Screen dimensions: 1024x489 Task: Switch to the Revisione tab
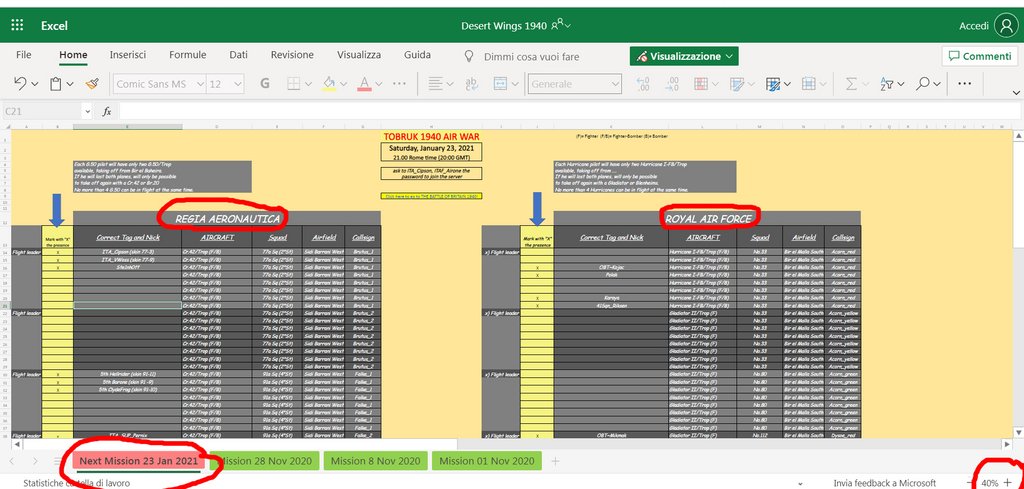pos(292,55)
